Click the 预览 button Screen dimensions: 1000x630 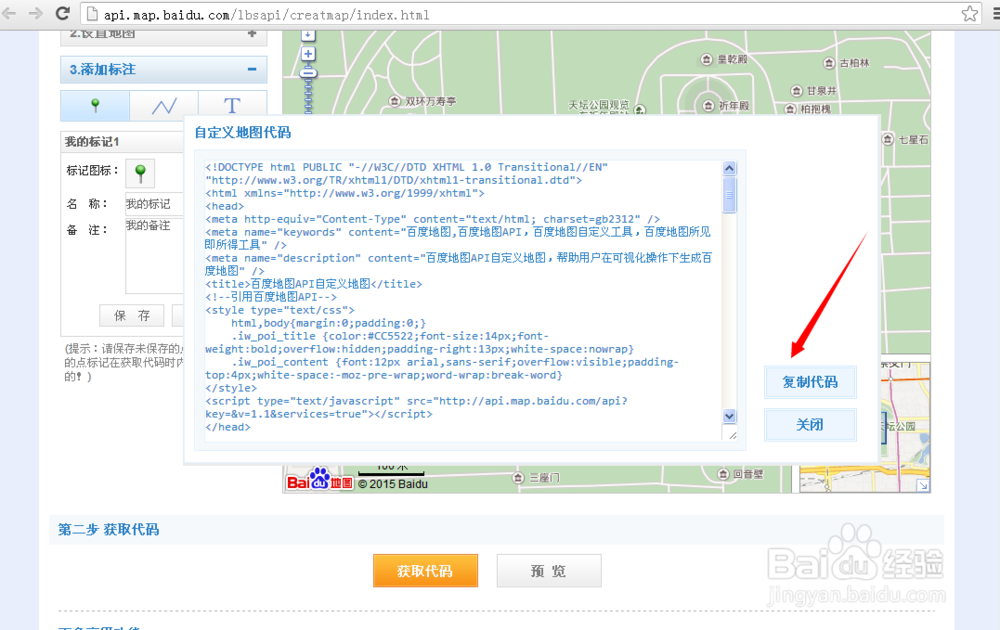point(549,571)
